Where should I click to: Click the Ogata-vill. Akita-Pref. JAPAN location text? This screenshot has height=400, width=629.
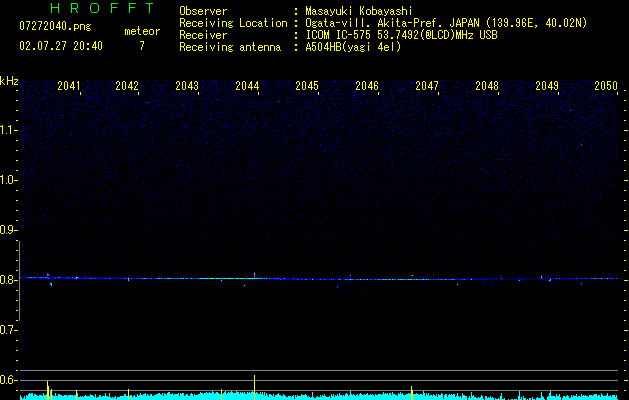coord(446,23)
